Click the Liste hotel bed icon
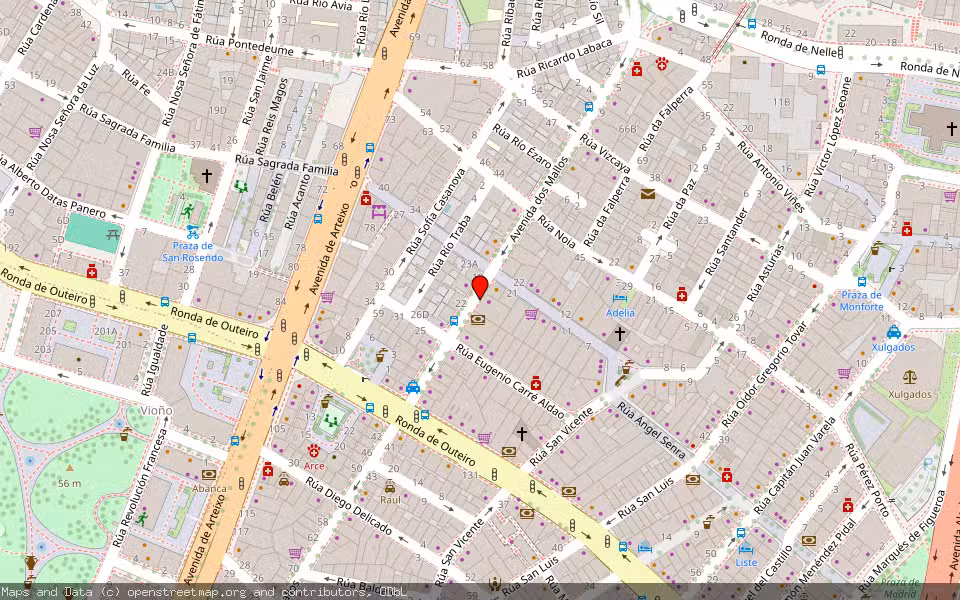This screenshot has width=960, height=600. [x=746, y=549]
